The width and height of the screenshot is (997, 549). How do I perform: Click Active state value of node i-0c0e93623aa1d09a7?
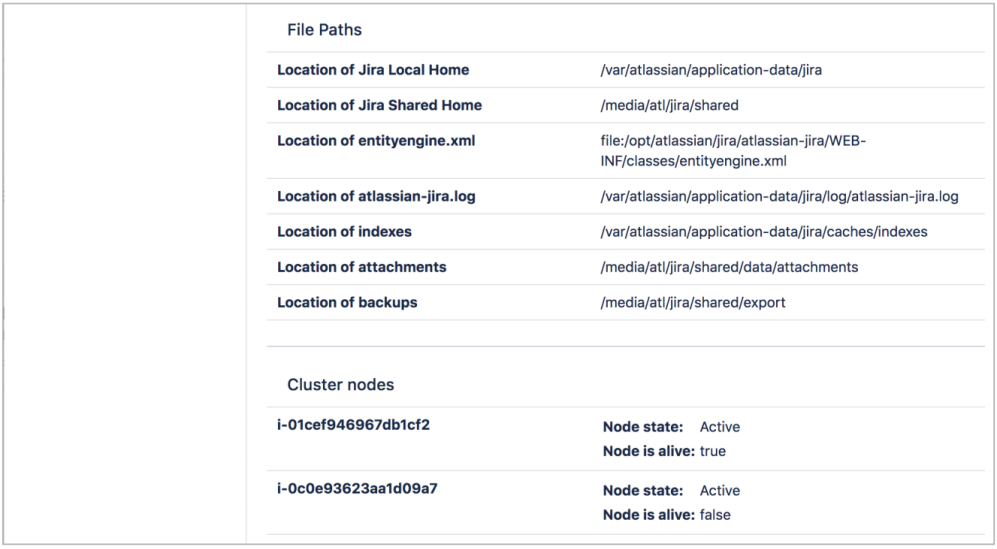point(720,490)
